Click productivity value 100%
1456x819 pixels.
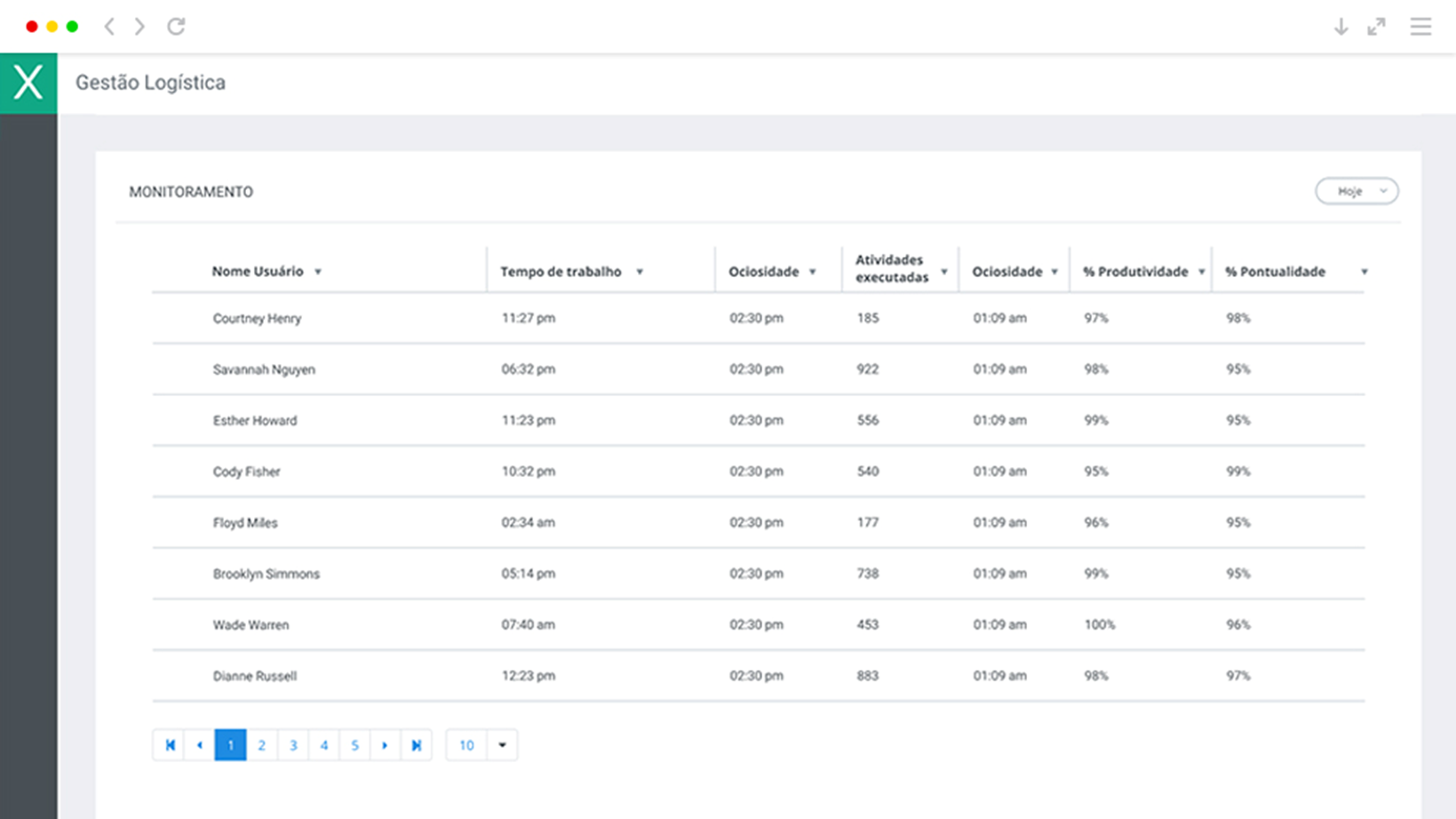[x=1099, y=624]
